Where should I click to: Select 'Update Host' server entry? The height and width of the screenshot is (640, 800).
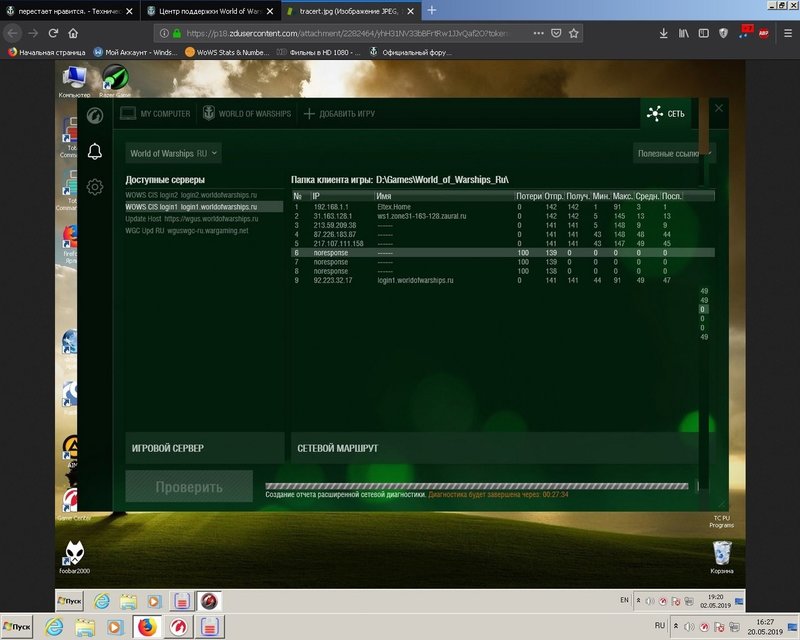(x=204, y=218)
